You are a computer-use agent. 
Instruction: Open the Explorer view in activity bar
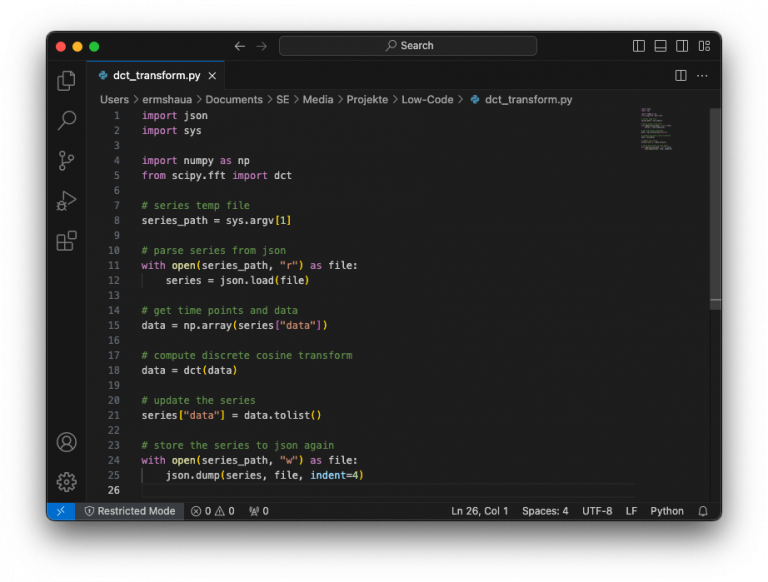tap(67, 81)
